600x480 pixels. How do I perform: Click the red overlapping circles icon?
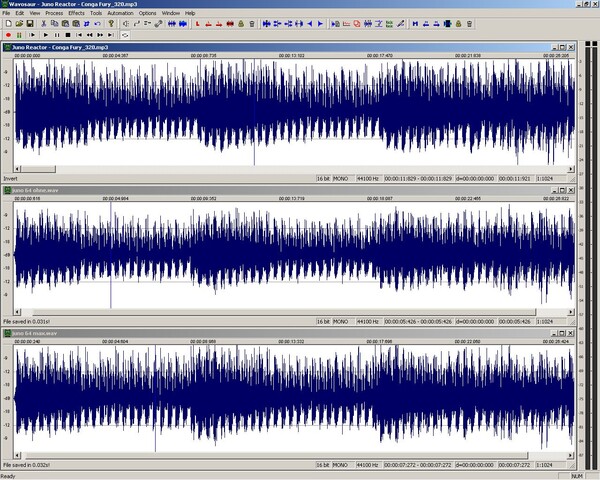click(x=357, y=24)
